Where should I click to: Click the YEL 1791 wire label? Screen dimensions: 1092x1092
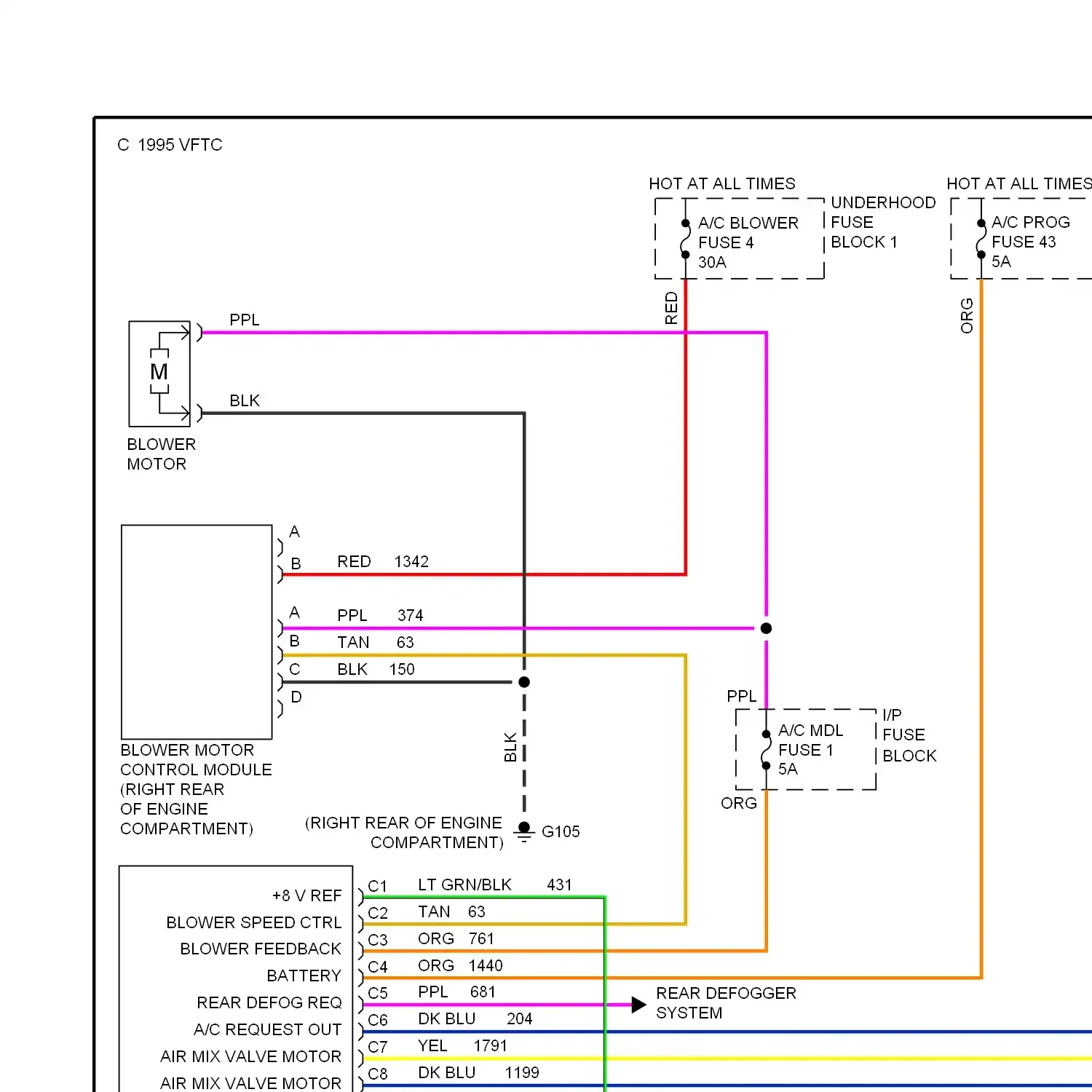point(462,1046)
